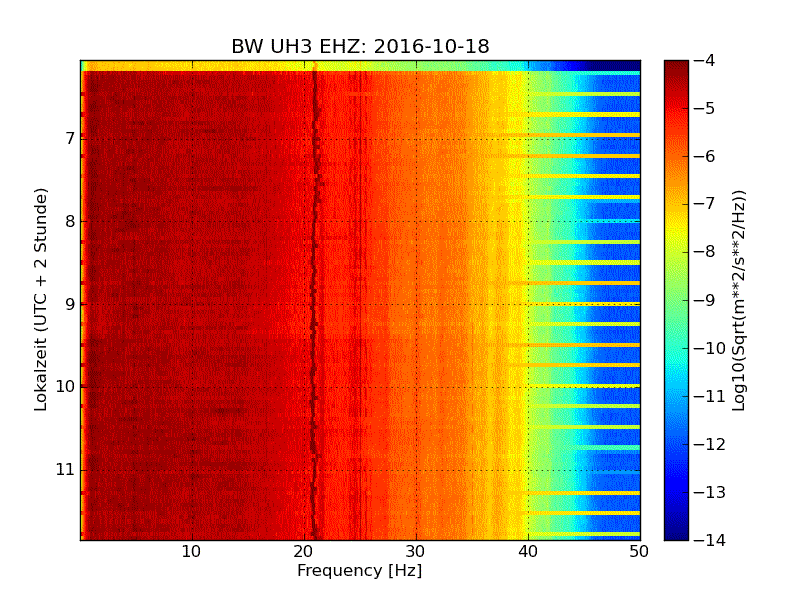Click the plot title 'BW UH3 EHZ: 2016-10-18'

coord(360,46)
